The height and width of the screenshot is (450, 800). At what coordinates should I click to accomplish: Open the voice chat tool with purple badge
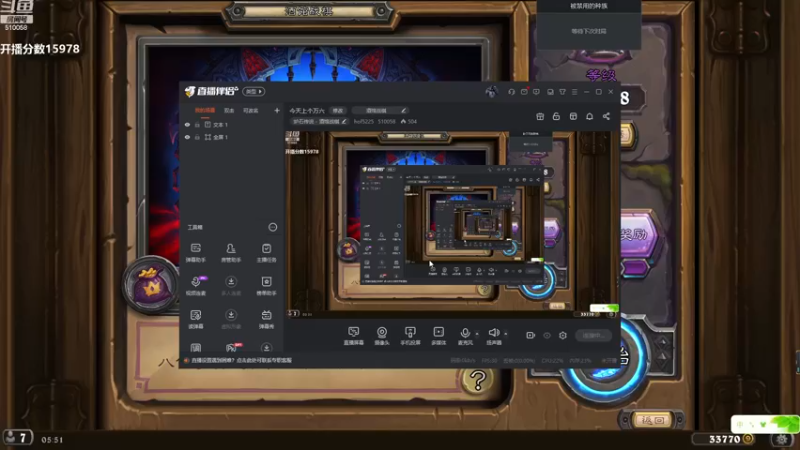point(196,286)
